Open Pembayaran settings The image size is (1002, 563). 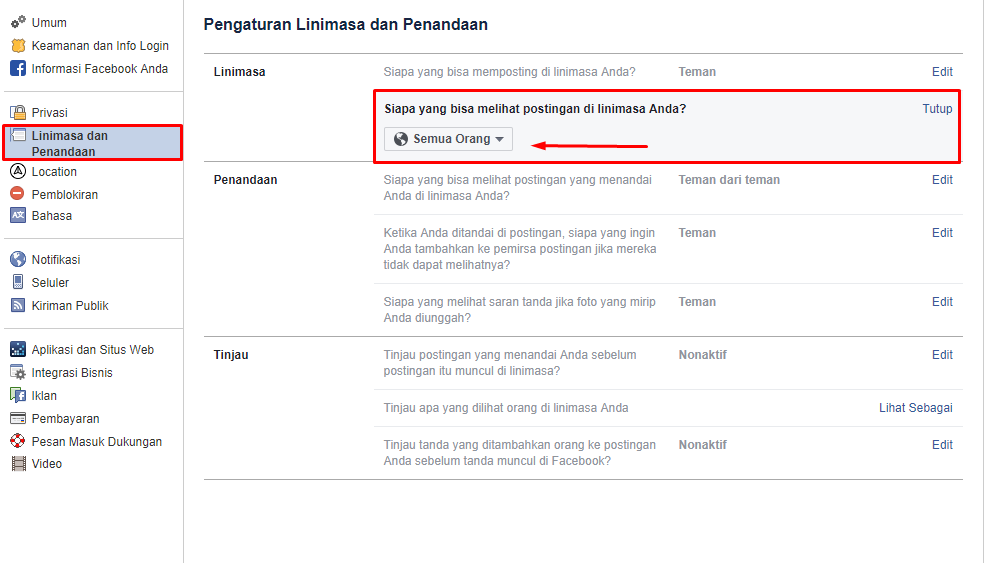point(65,419)
